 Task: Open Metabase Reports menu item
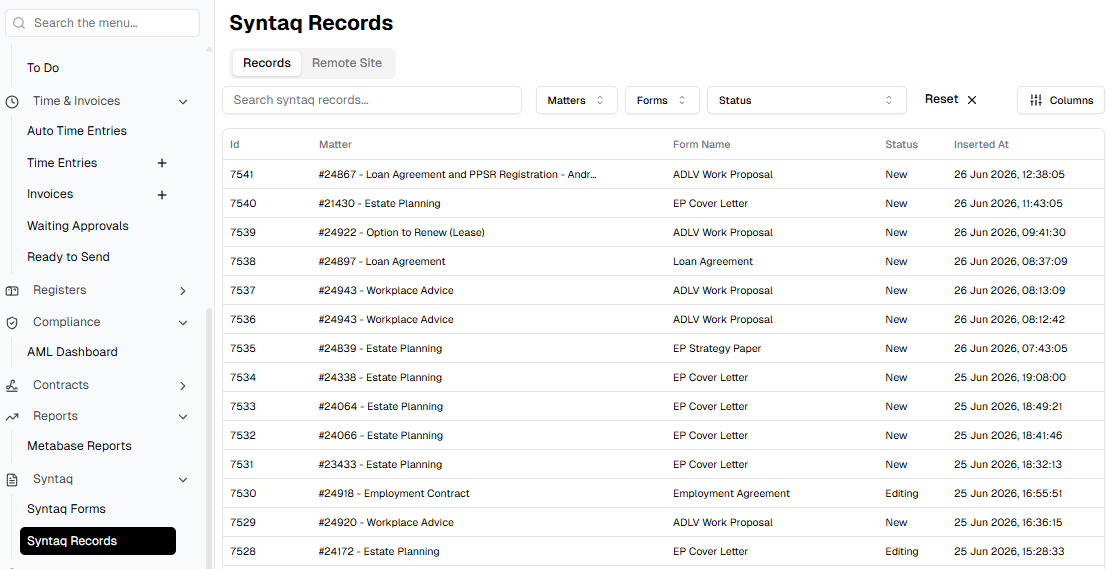click(80, 446)
